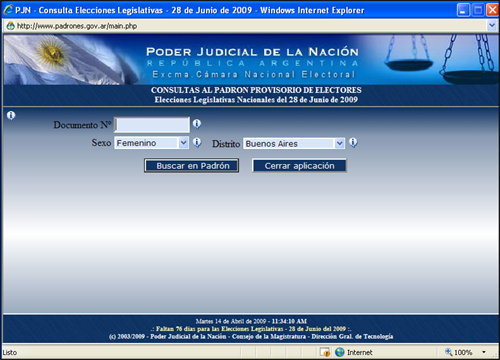Click the 'Sexo' label
The image size is (500, 360).
pyautogui.click(x=101, y=143)
